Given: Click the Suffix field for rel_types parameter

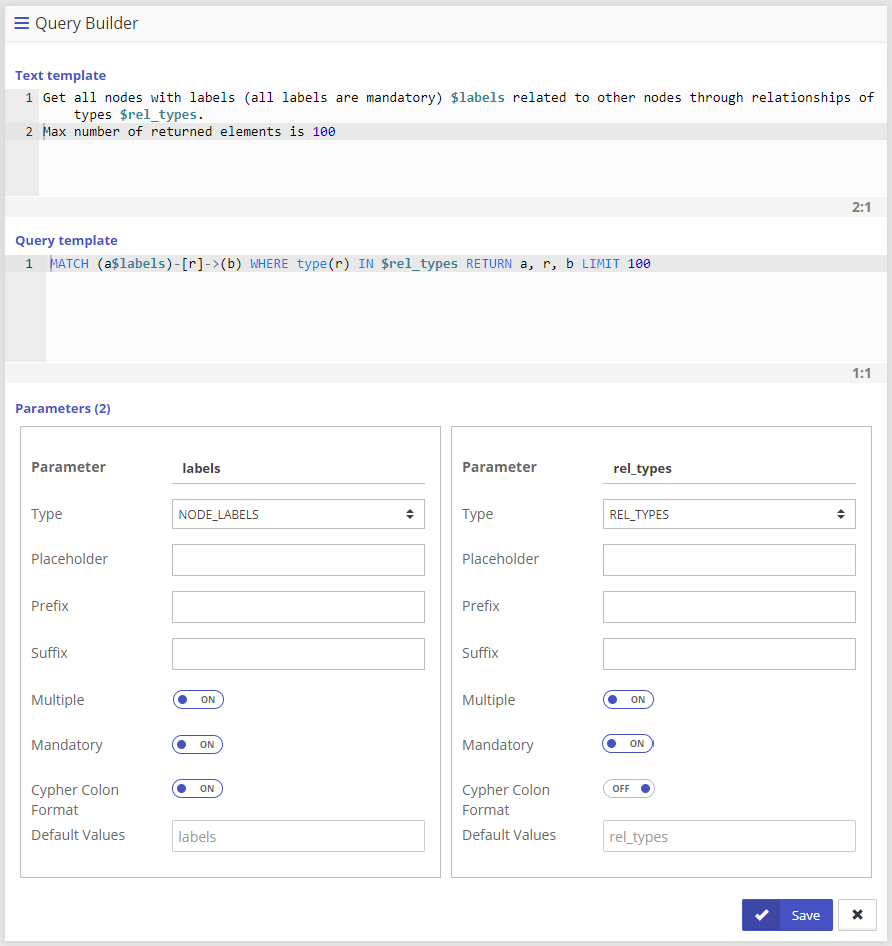Looking at the screenshot, I should 729,654.
